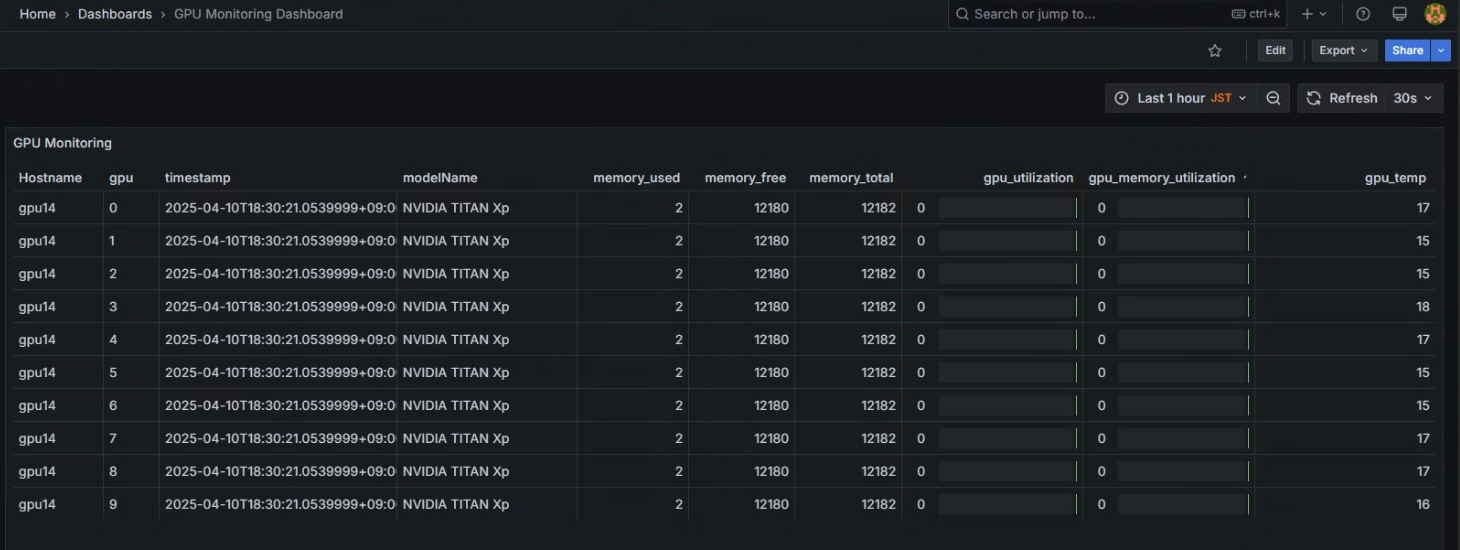
Task: Star the dashboard as favorite
Action: click(x=1215, y=51)
